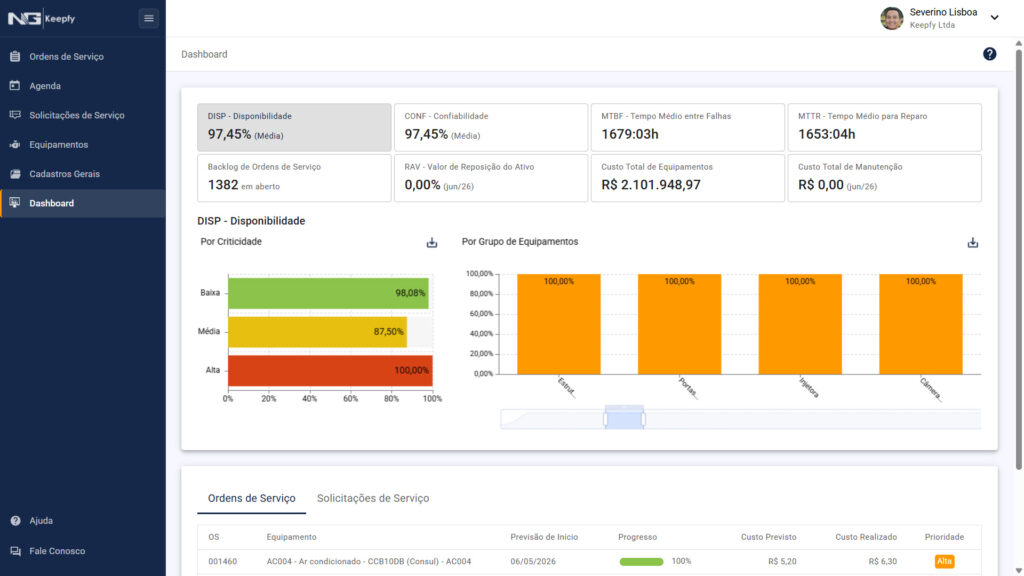1024x576 pixels.
Task: Open Fale Conosco in the sidebar
Action: click(x=83, y=551)
